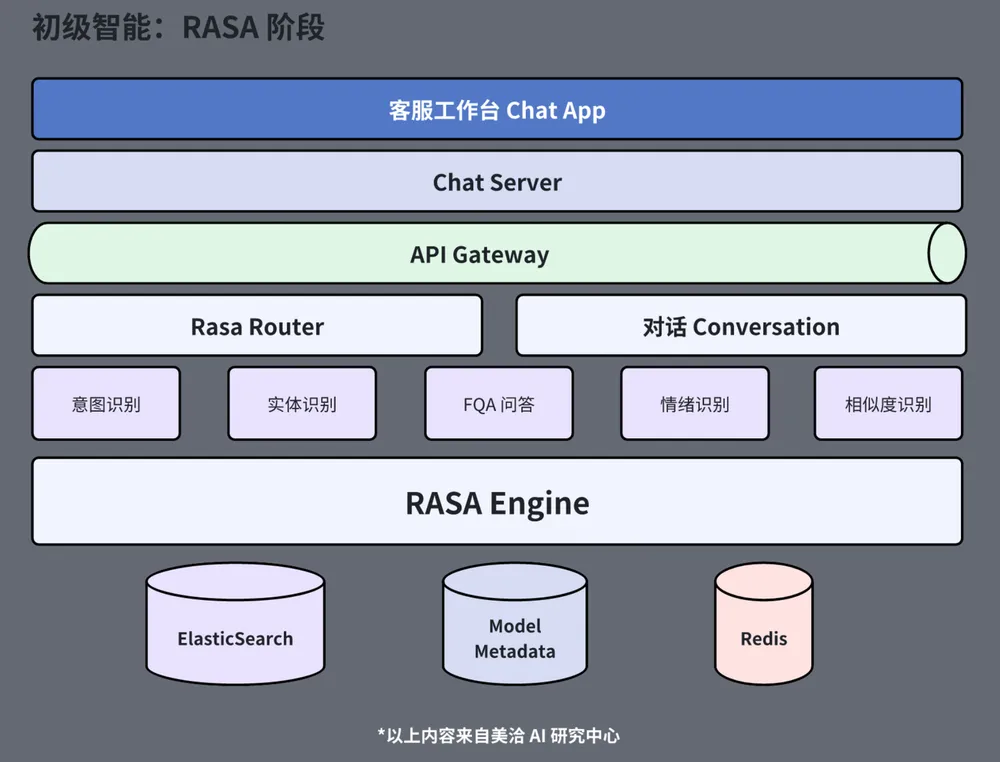
Task: Click the 实体识别 module box
Action: pyautogui.click(x=302, y=404)
